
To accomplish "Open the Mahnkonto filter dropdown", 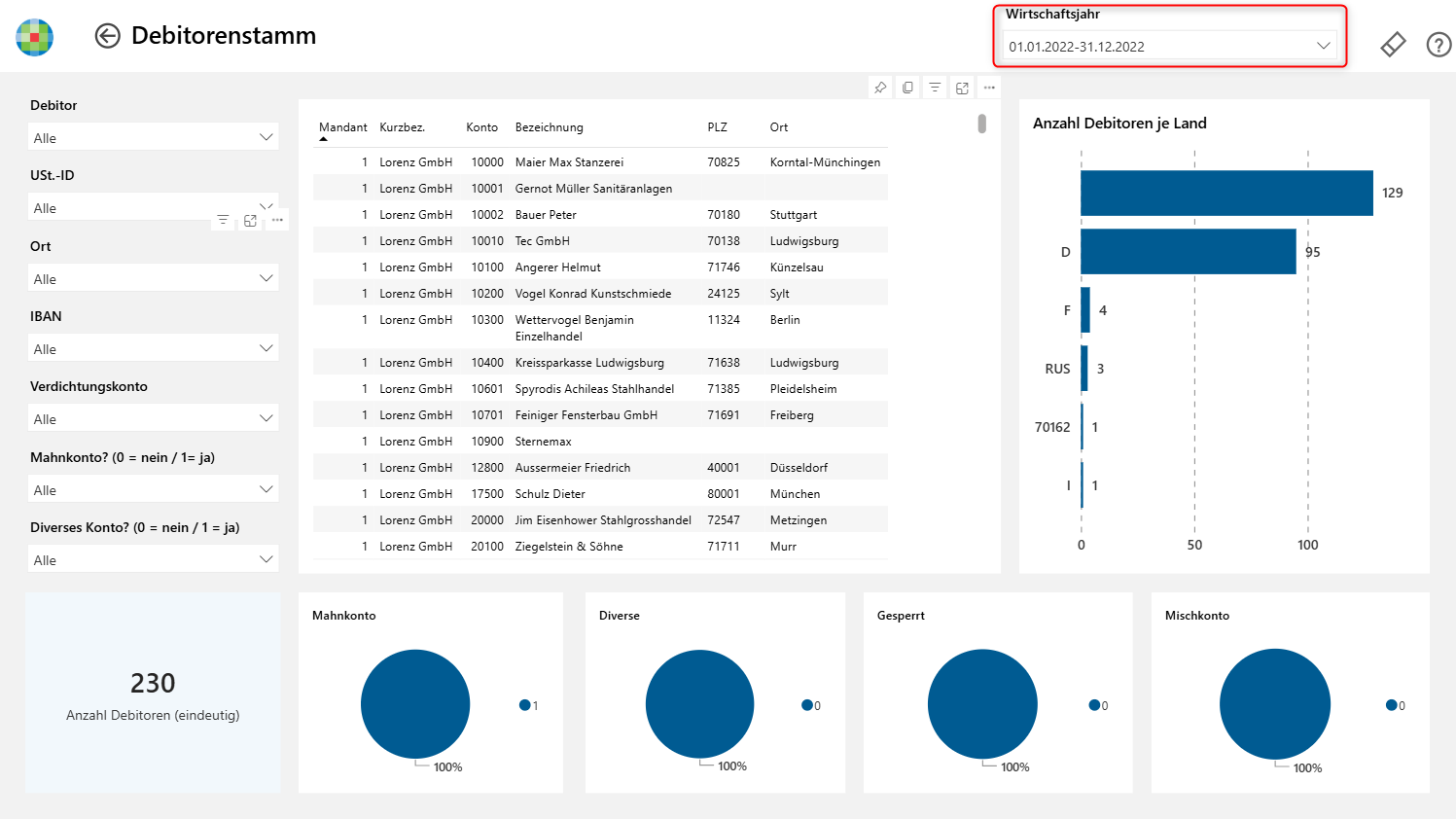I will [154, 489].
